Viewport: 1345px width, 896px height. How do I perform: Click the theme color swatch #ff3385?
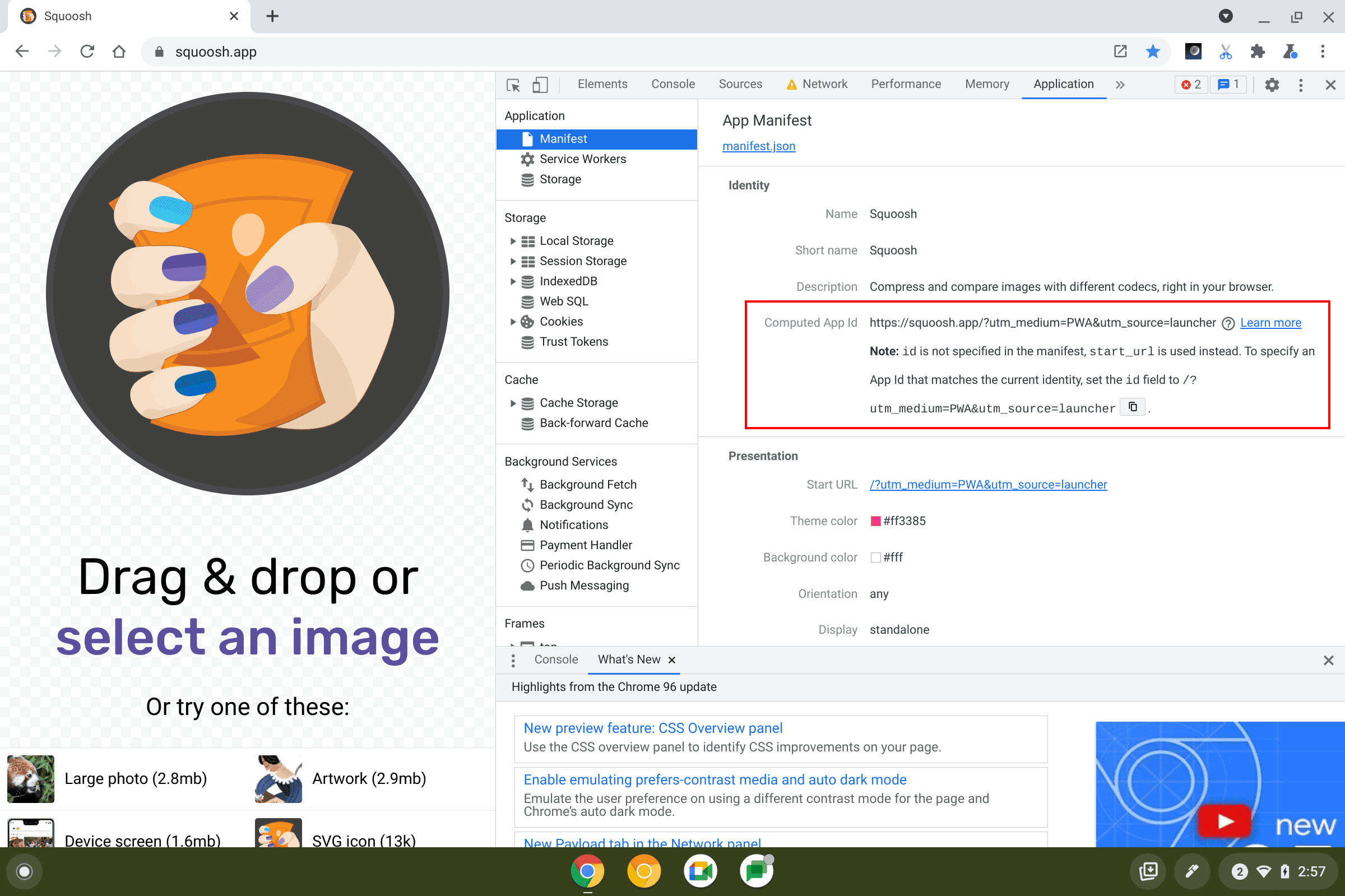coord(874,521)
